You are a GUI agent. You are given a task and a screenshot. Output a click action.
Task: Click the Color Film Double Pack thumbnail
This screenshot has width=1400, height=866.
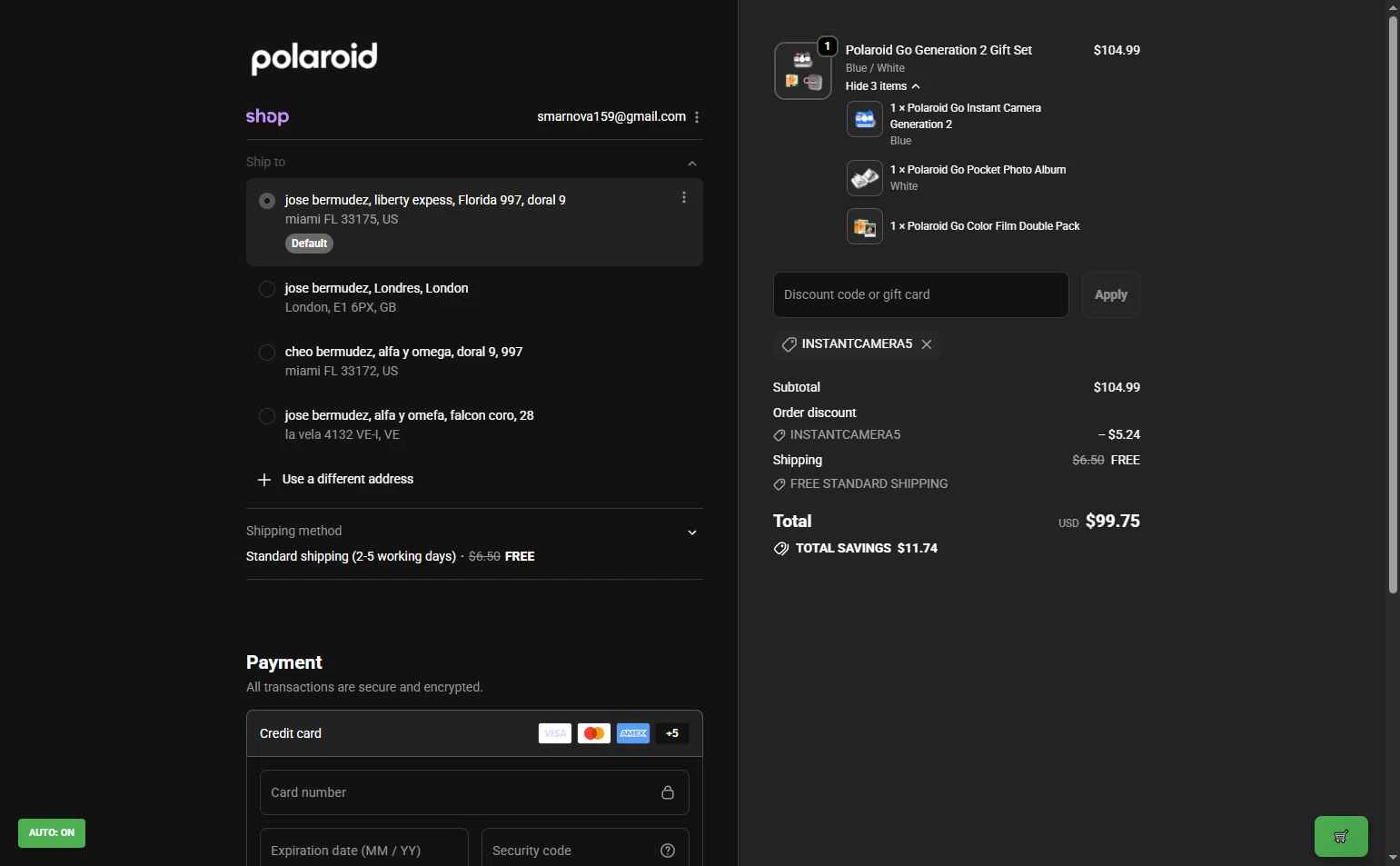coord(865,226)
